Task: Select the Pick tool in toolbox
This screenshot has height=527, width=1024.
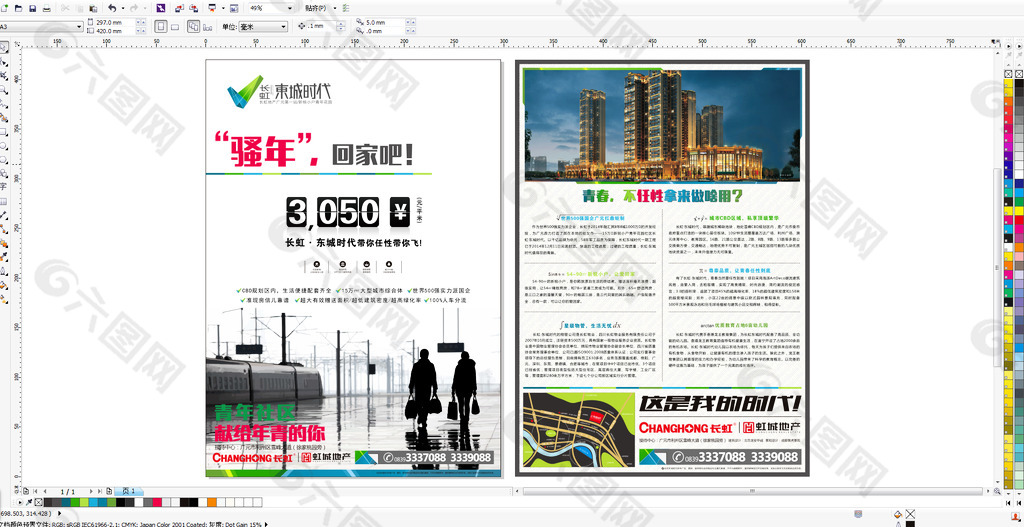Action: (x=3, y=46)
